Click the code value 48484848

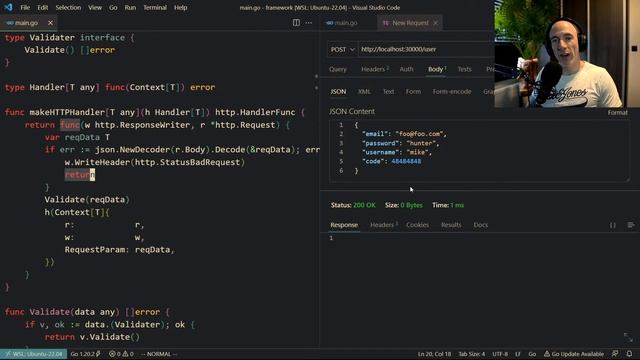point(406,161)
